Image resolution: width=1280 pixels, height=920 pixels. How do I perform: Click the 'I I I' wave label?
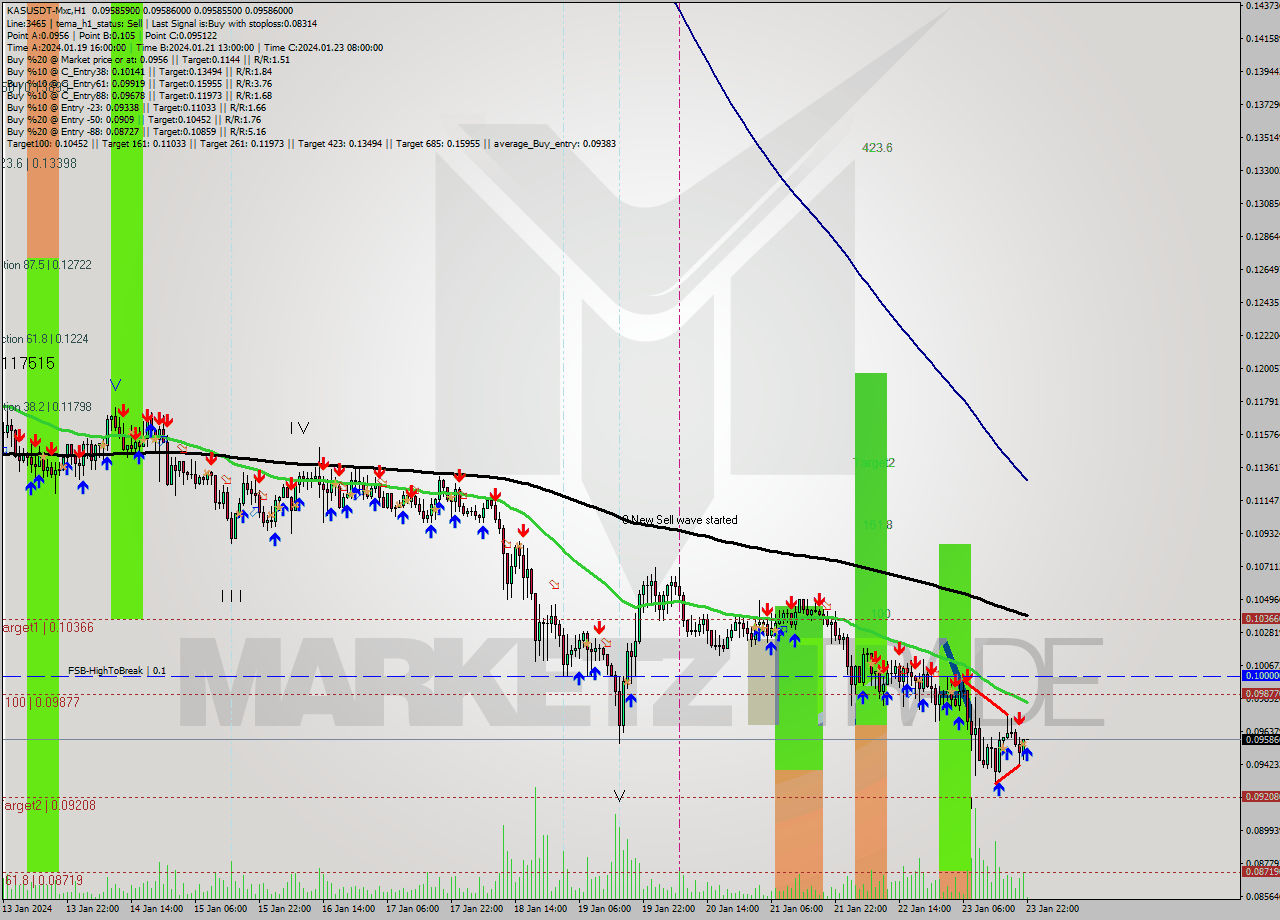point(231,596)
